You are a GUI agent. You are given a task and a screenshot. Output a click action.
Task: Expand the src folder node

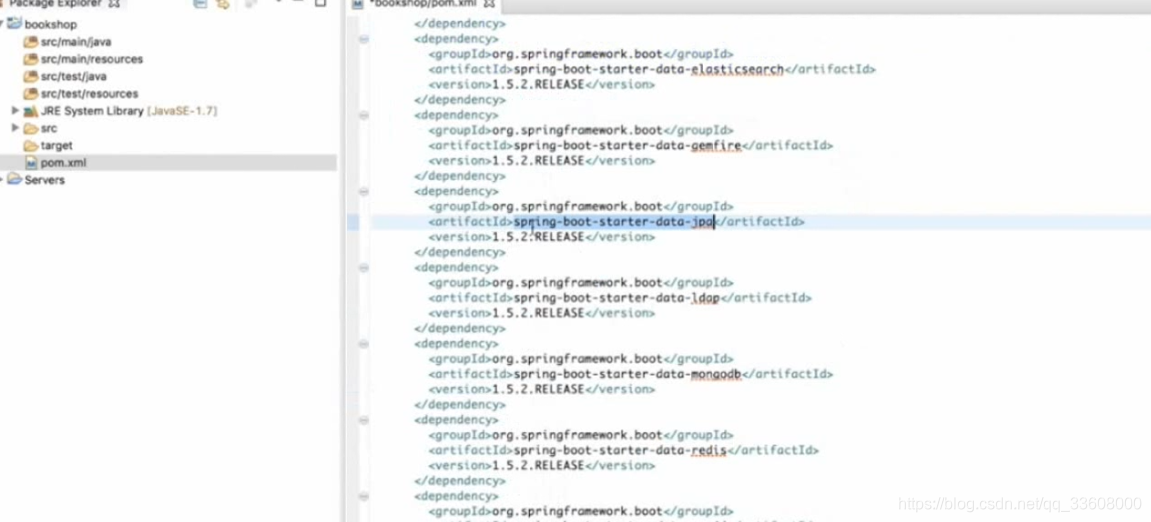coord(15,128)
